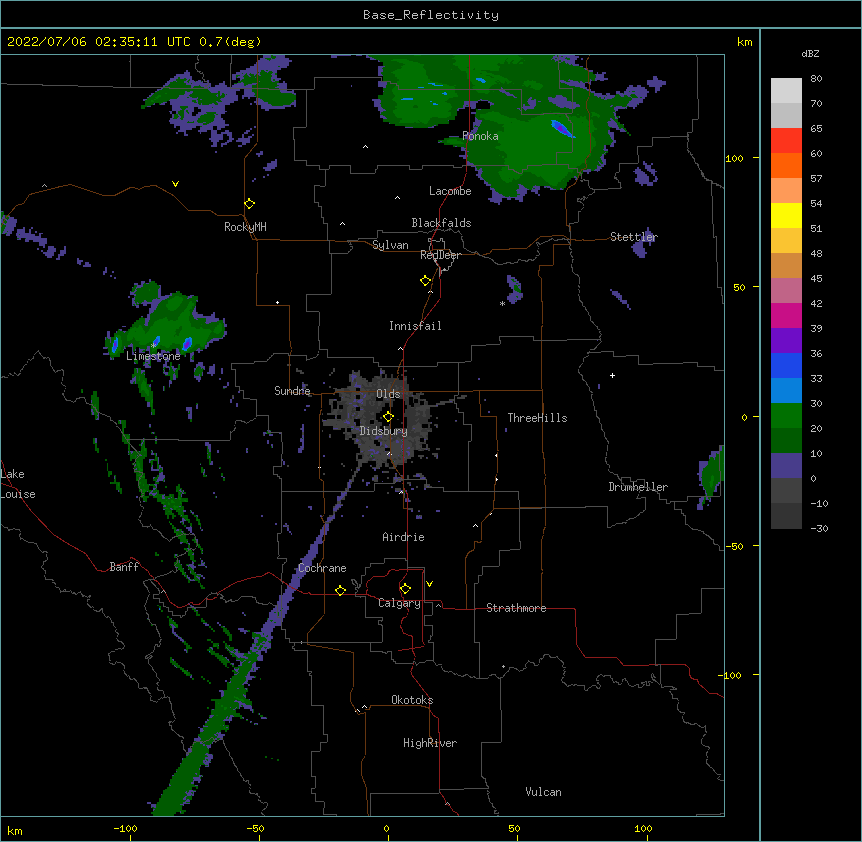Click the white plus marker north of Drumheller
This screenshot has height=842, width=862.
612,375
